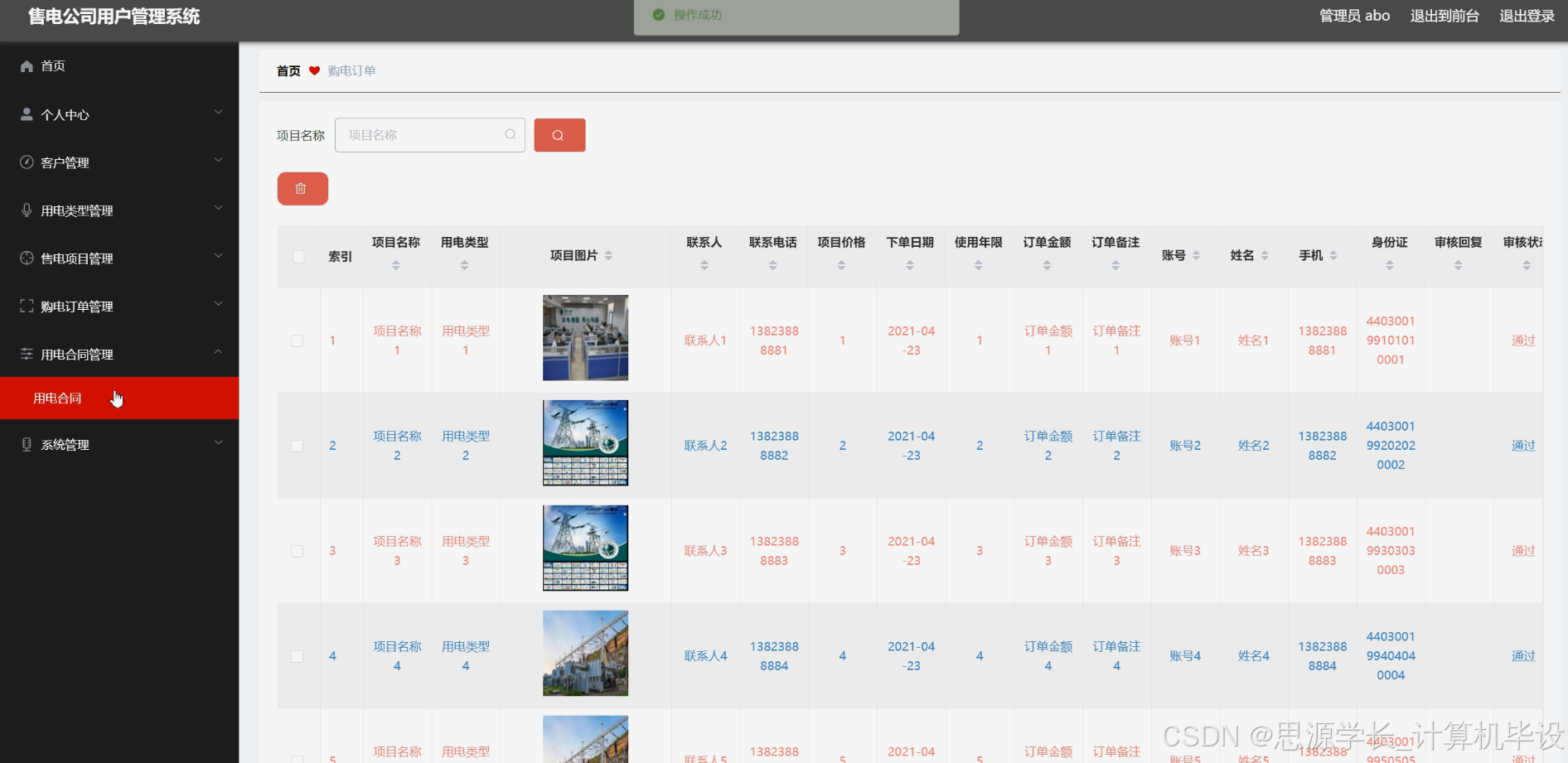
Task: Expand the 购电订单管理 chevron
Action: (218, 304)
